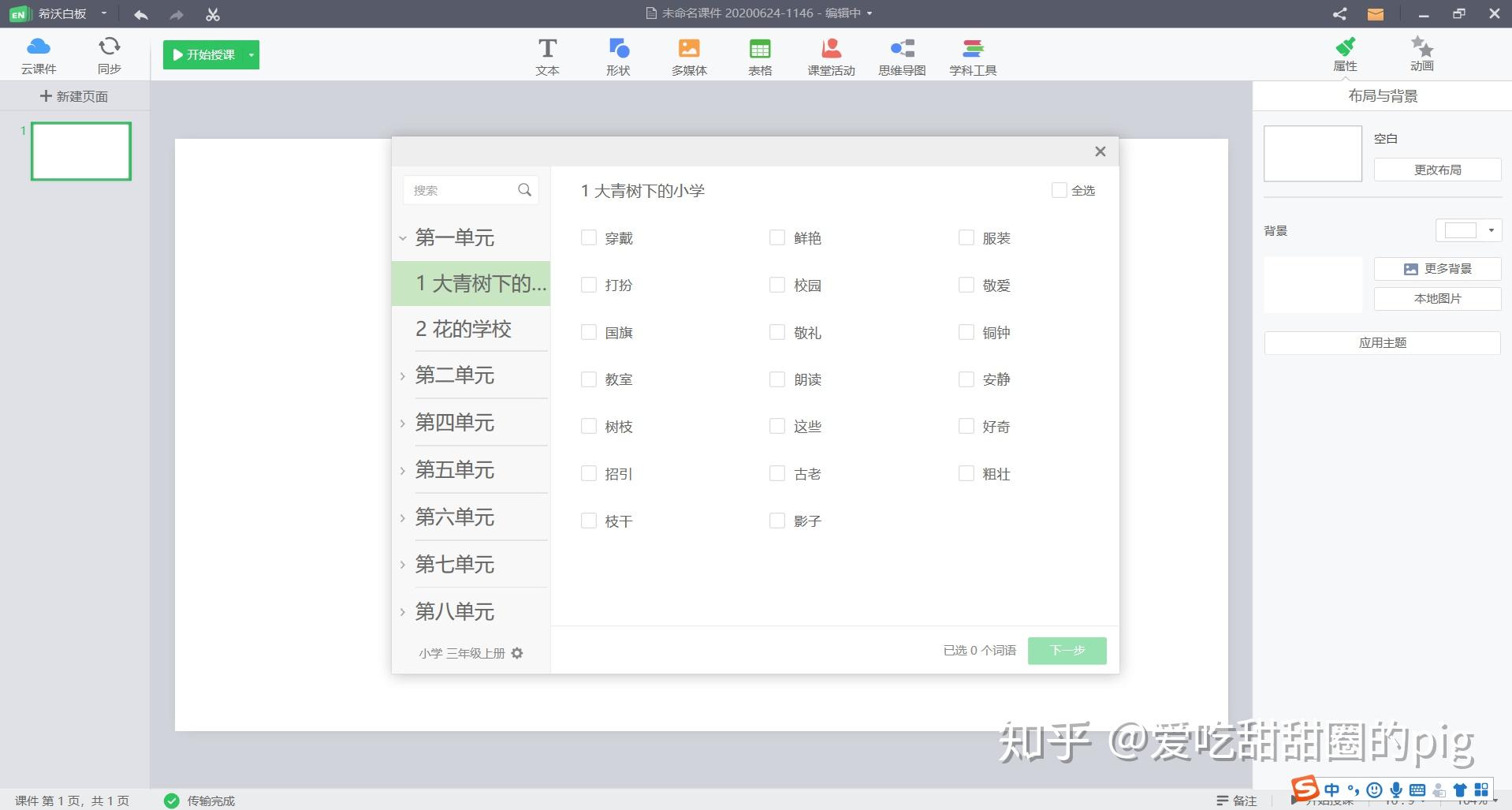The image size is (1512, 810).
Task: Open the Sogou soft keyboard icon
Action: click(1417, 789)
